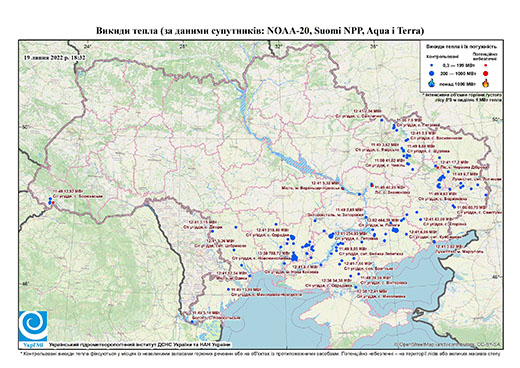Click the blue marker near Старокозаче label
This screenshot has width=520, height=368.
192,322
